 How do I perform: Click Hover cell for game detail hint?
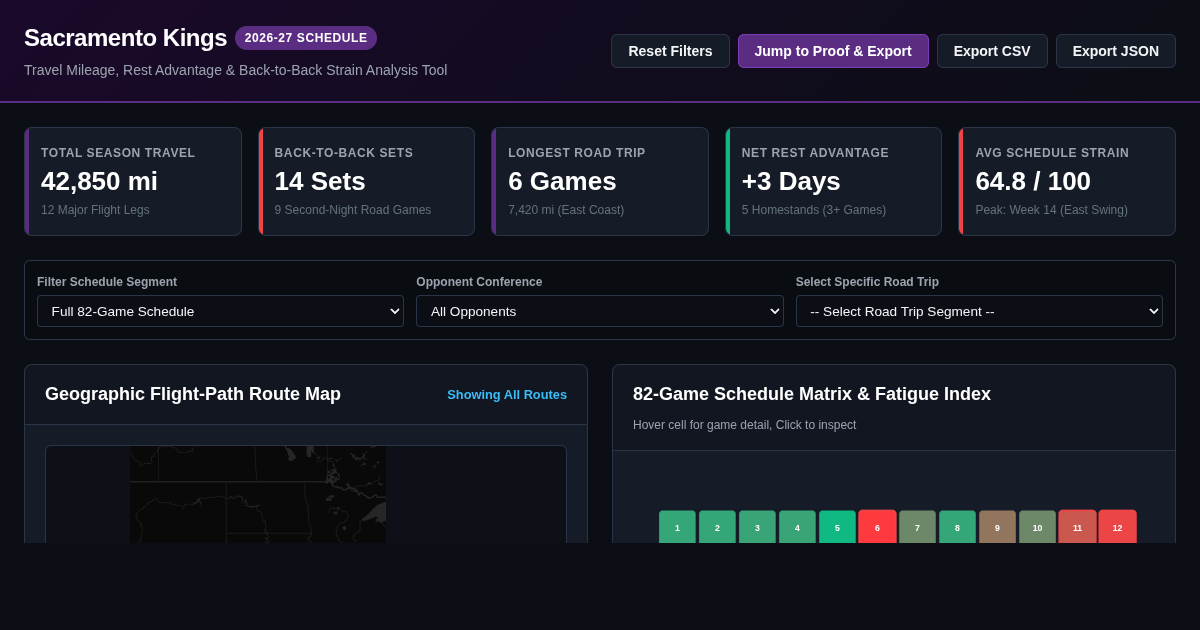(x=744, y=425)
